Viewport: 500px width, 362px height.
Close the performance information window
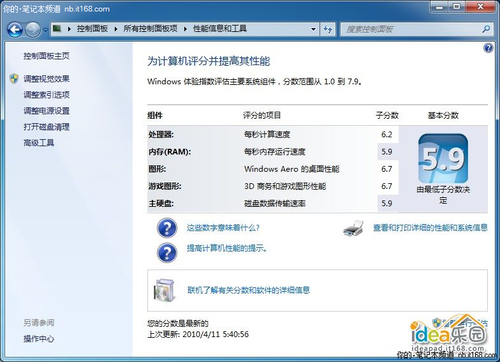480,7
